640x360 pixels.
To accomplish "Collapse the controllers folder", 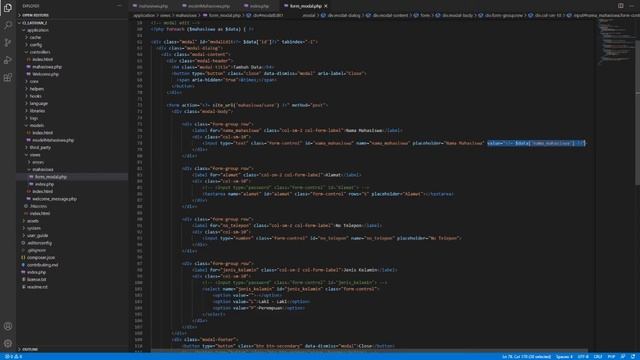I will 40,52.
